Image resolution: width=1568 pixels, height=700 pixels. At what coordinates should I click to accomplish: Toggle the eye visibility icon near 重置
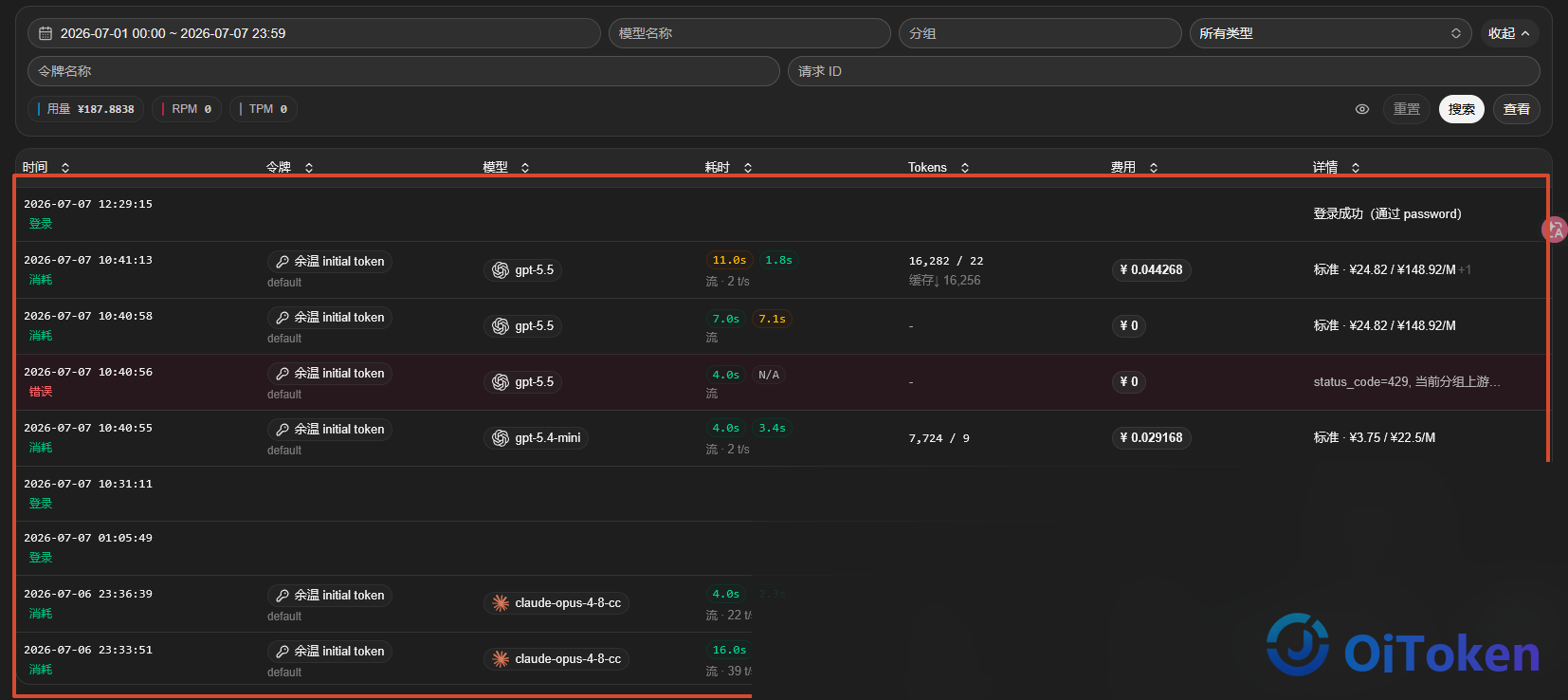click(1362, 109)
